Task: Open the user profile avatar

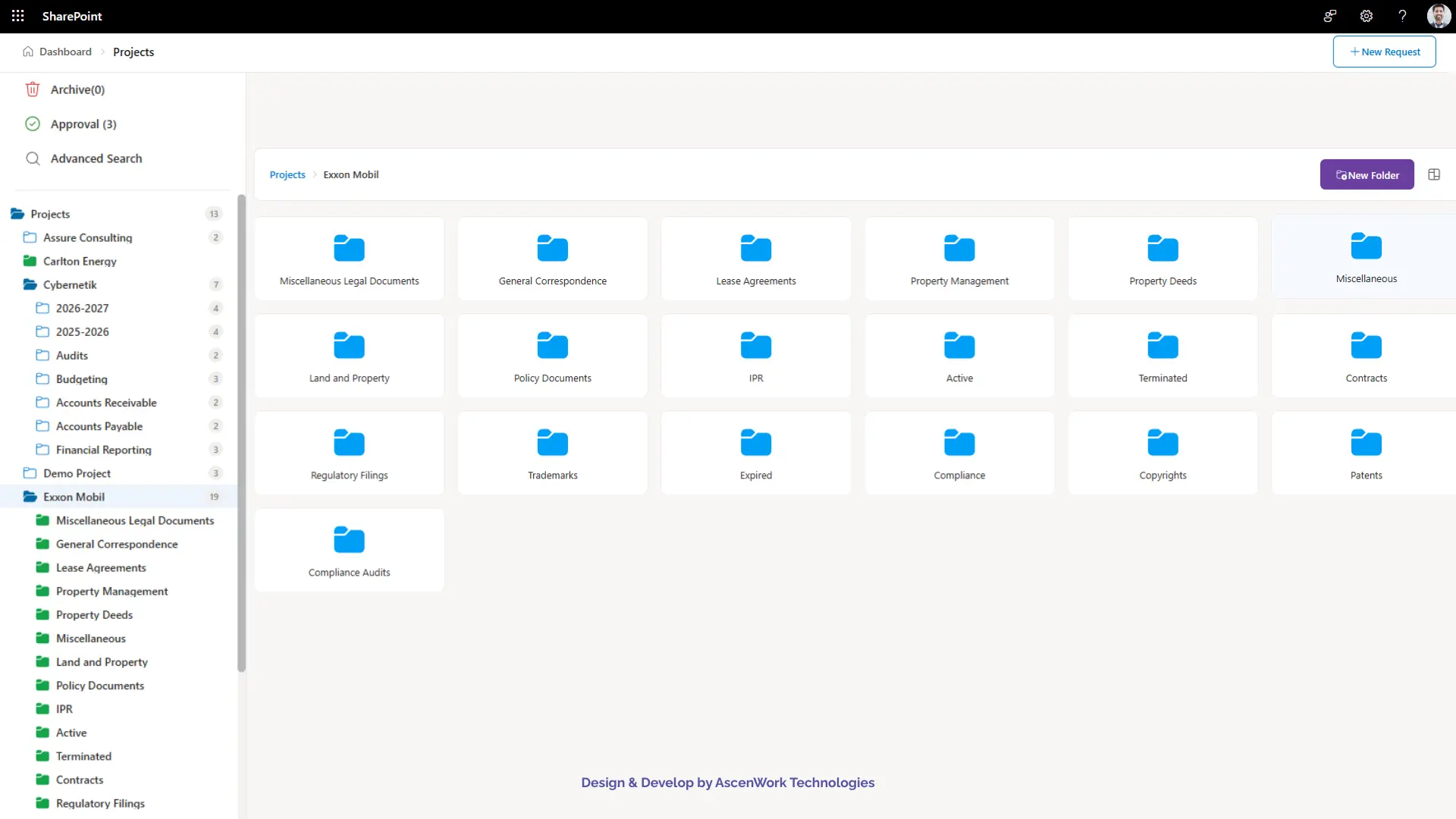Action: pyautogui.click(x=1438, y=16)
